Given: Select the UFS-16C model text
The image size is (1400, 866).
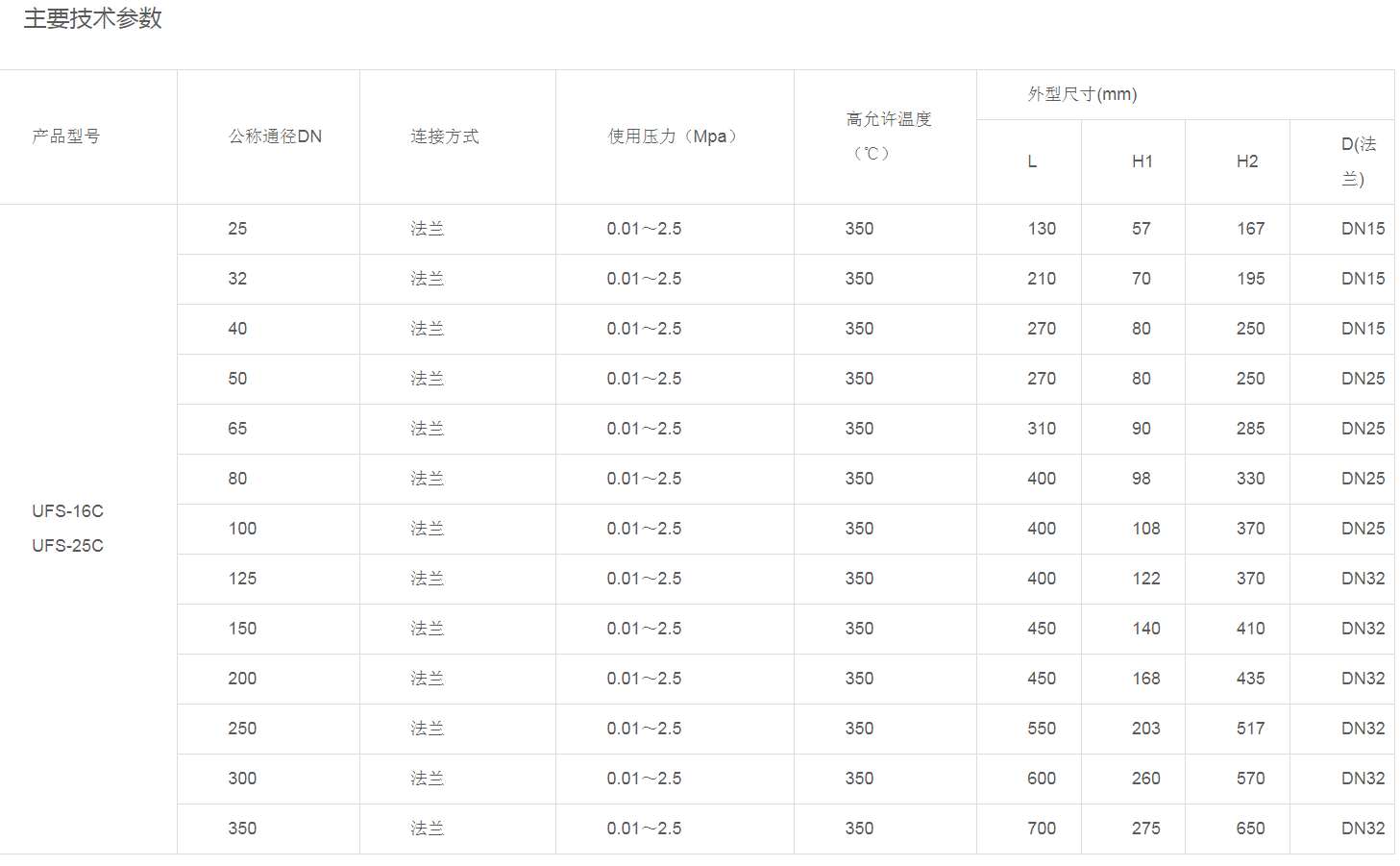Looking at the screenshot, I should point(67,511).
